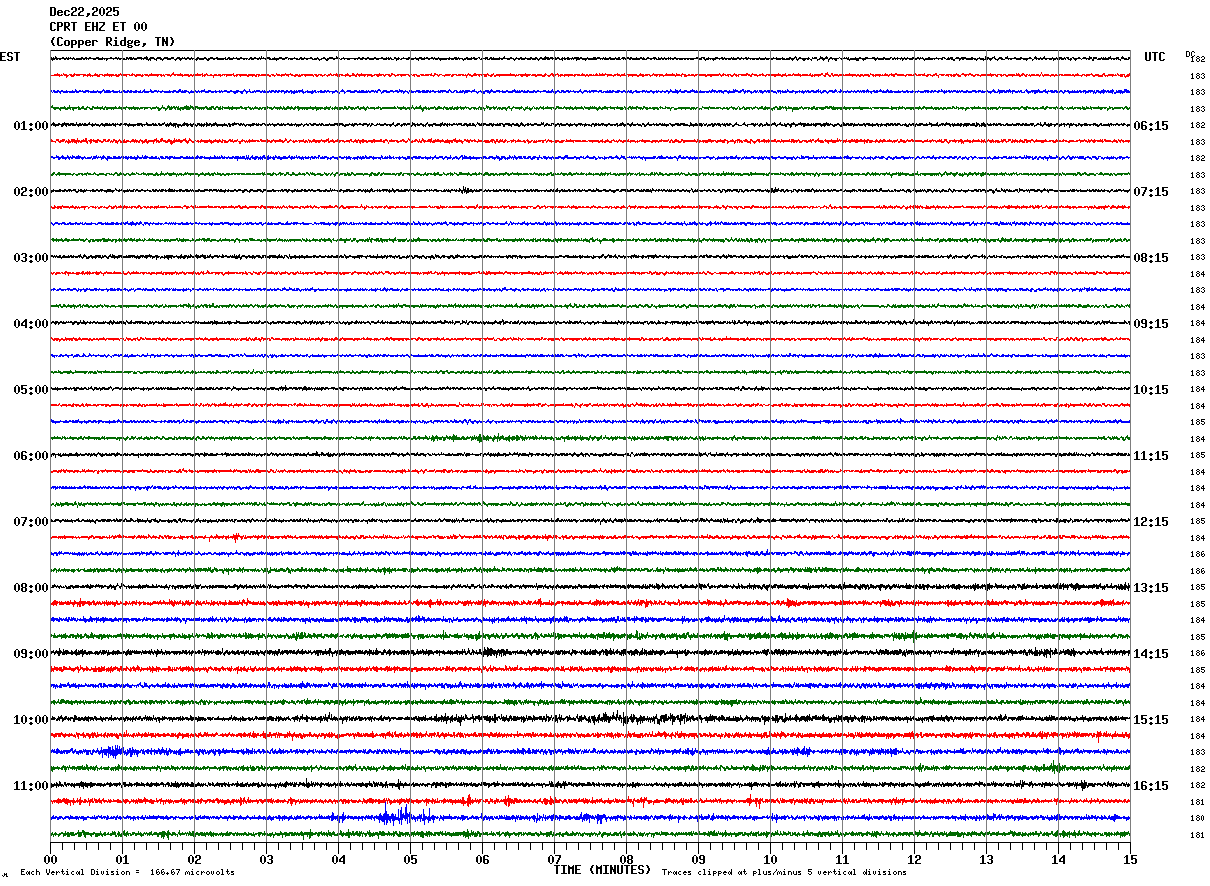The image size is (1210, 886).
Task: Select the UTC axis label
Action: 1155,57
